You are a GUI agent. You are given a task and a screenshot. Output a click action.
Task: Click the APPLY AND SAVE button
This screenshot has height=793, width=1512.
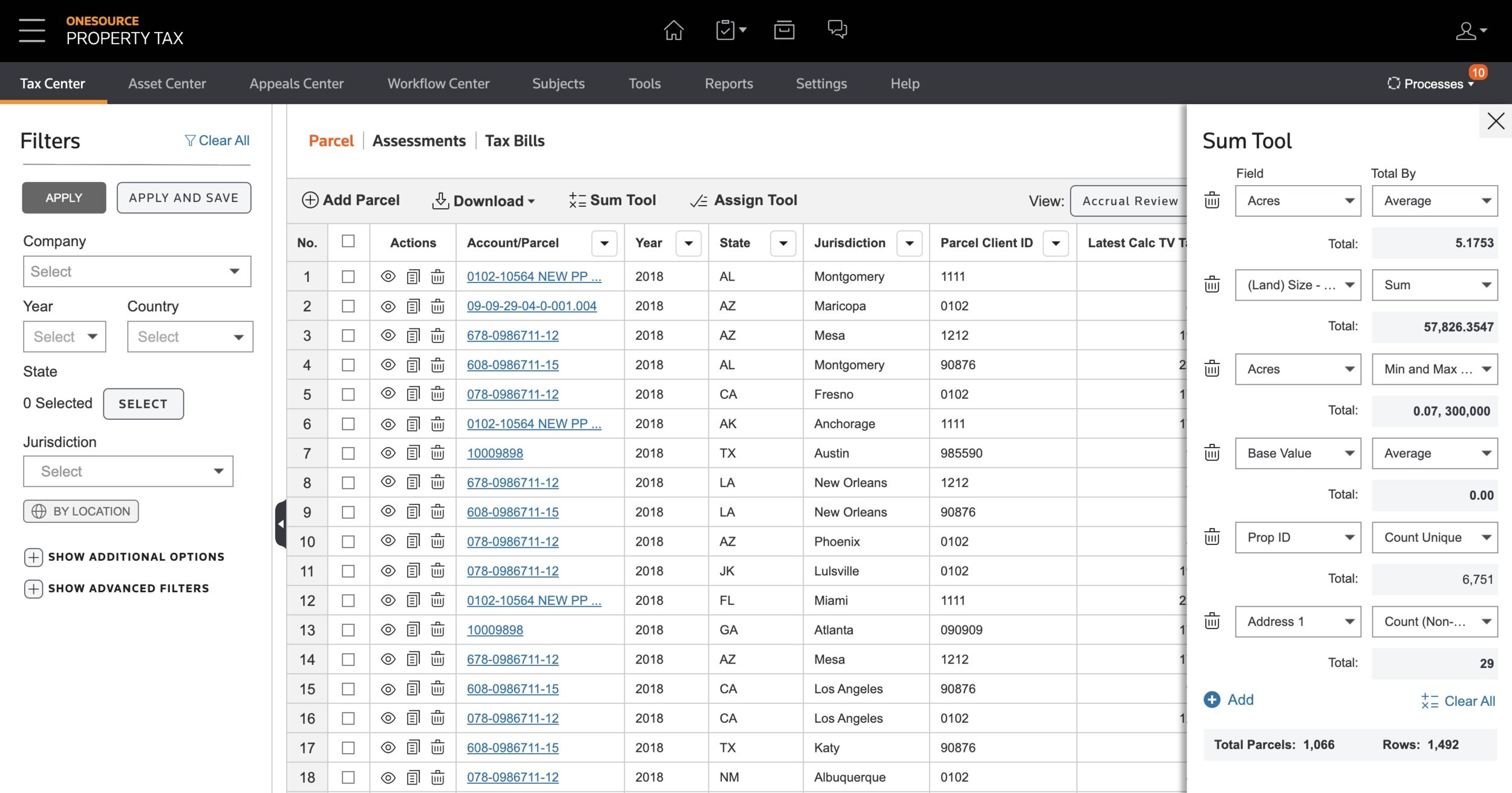pos(184,198)
